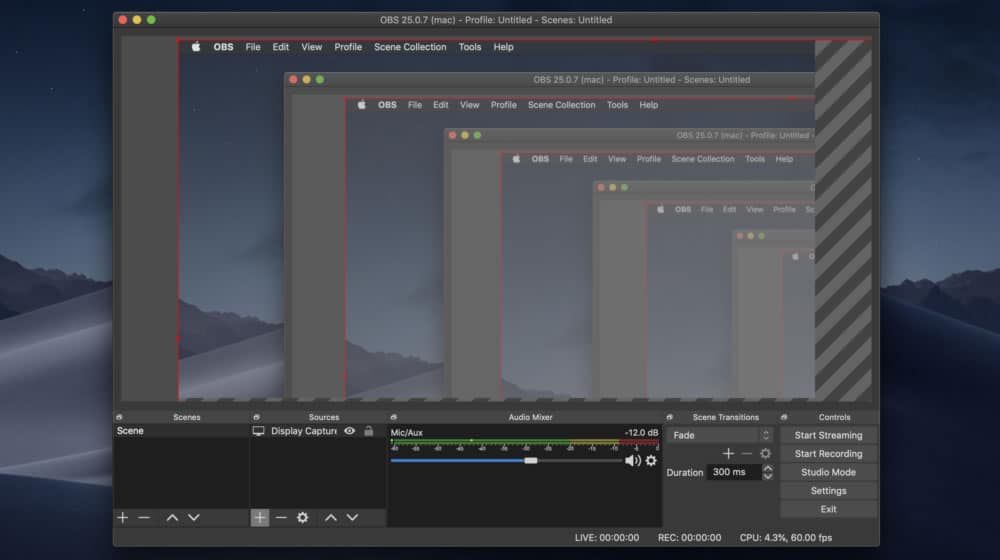Image resolution: width=1000 pixels, height=560 pixels.
Task: Click the Scene Transitions panel title
Action: (x=726, y=417)
